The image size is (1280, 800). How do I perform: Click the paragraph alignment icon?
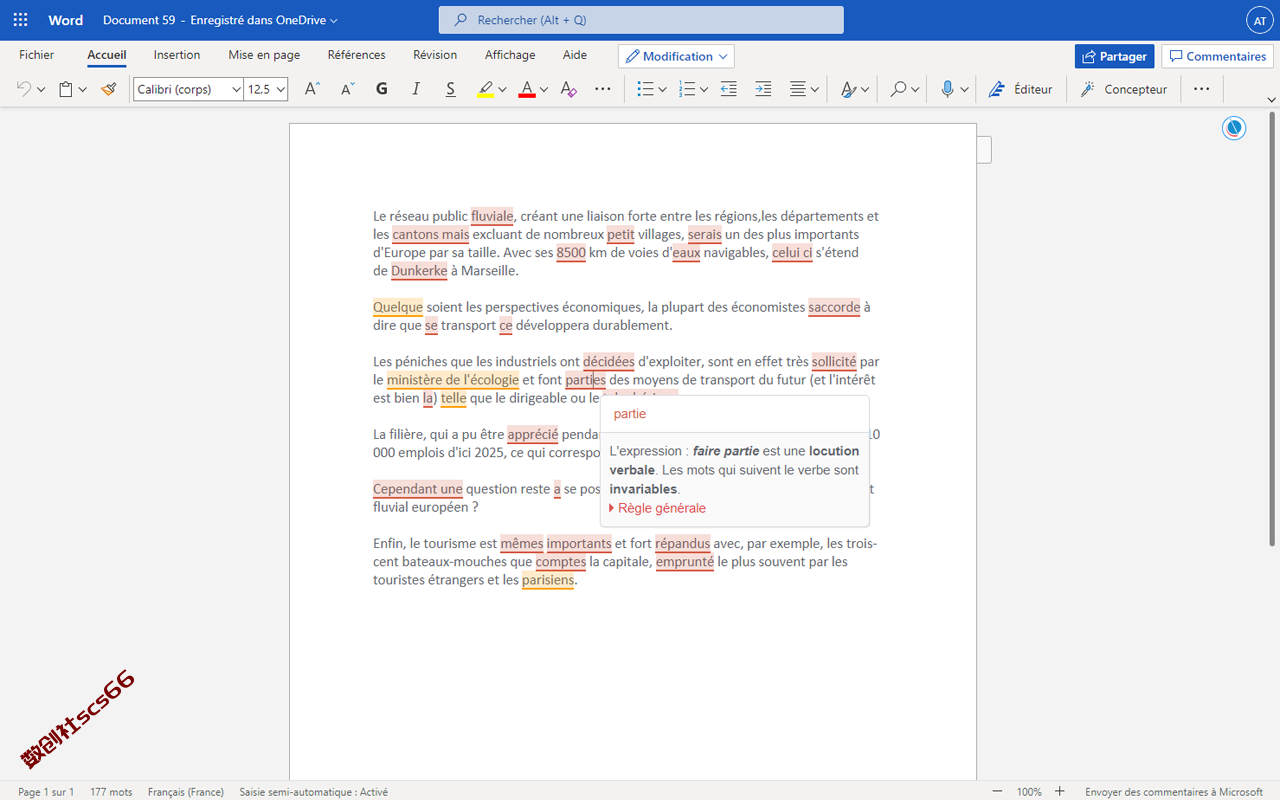(798, 89)
